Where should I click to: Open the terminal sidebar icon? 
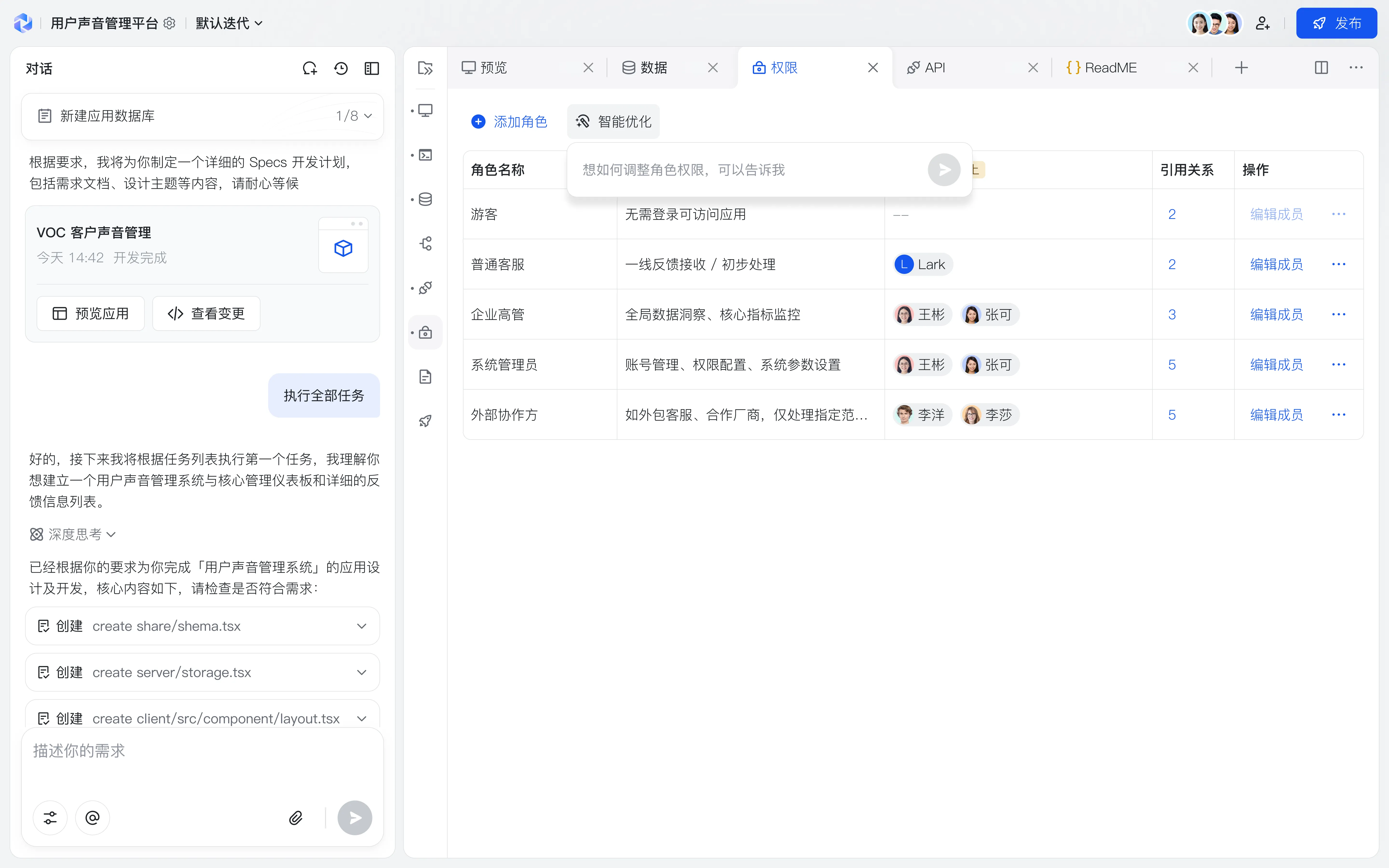[425, 155]
